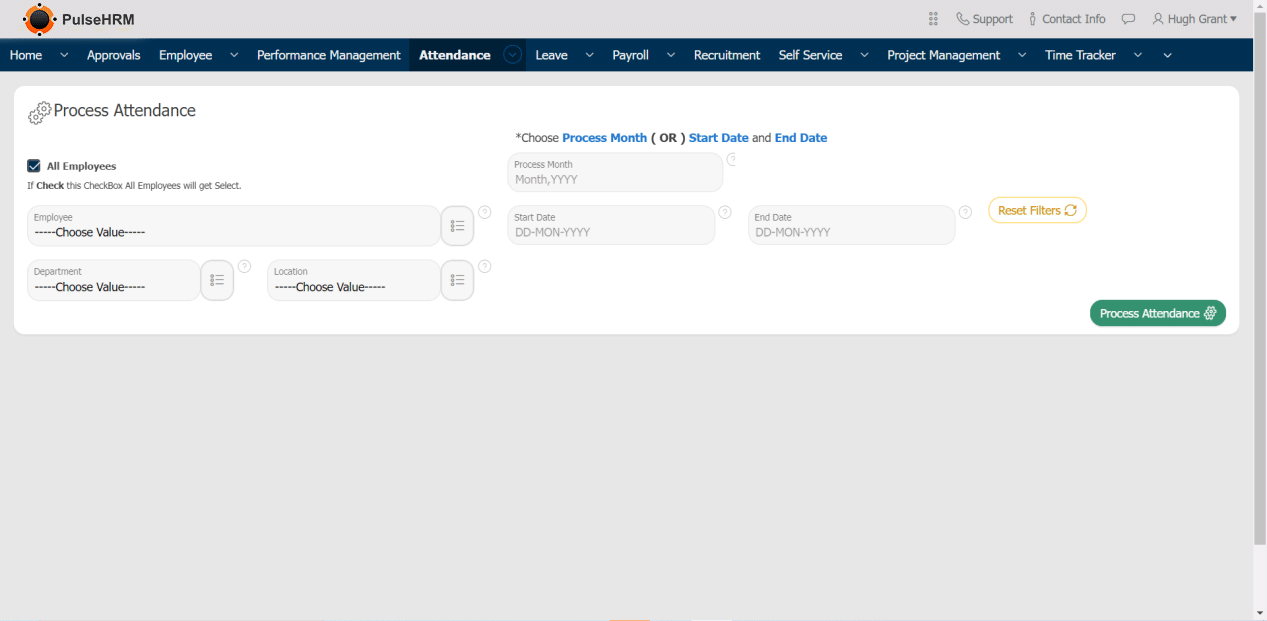Click the Reset Filters button
This screenshot has width=1267, height=621.
(1037, 210)
